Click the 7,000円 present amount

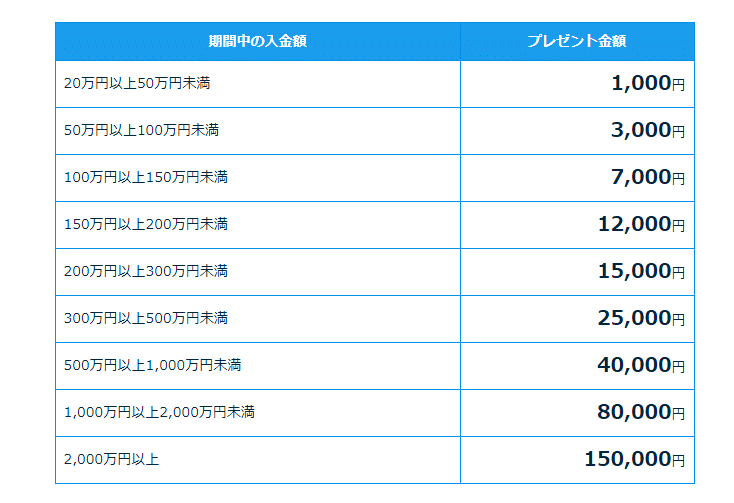(648, 177)
